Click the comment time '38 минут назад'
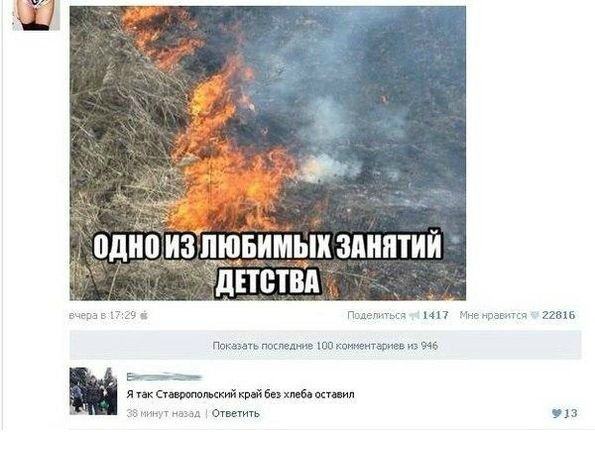This screenshot has height=450, width=595. point(163,413)
